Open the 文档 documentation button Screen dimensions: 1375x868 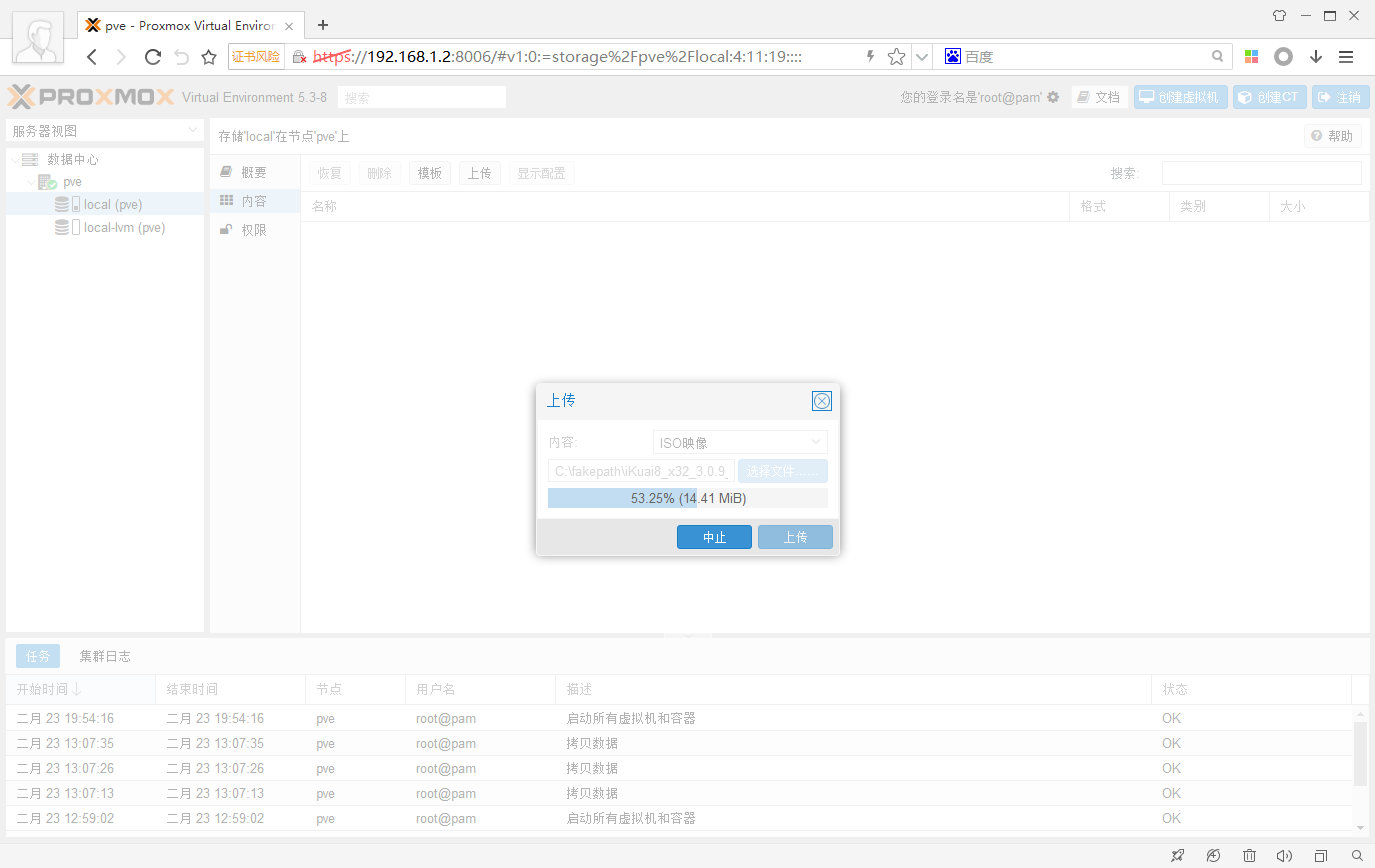[1099, 97]
